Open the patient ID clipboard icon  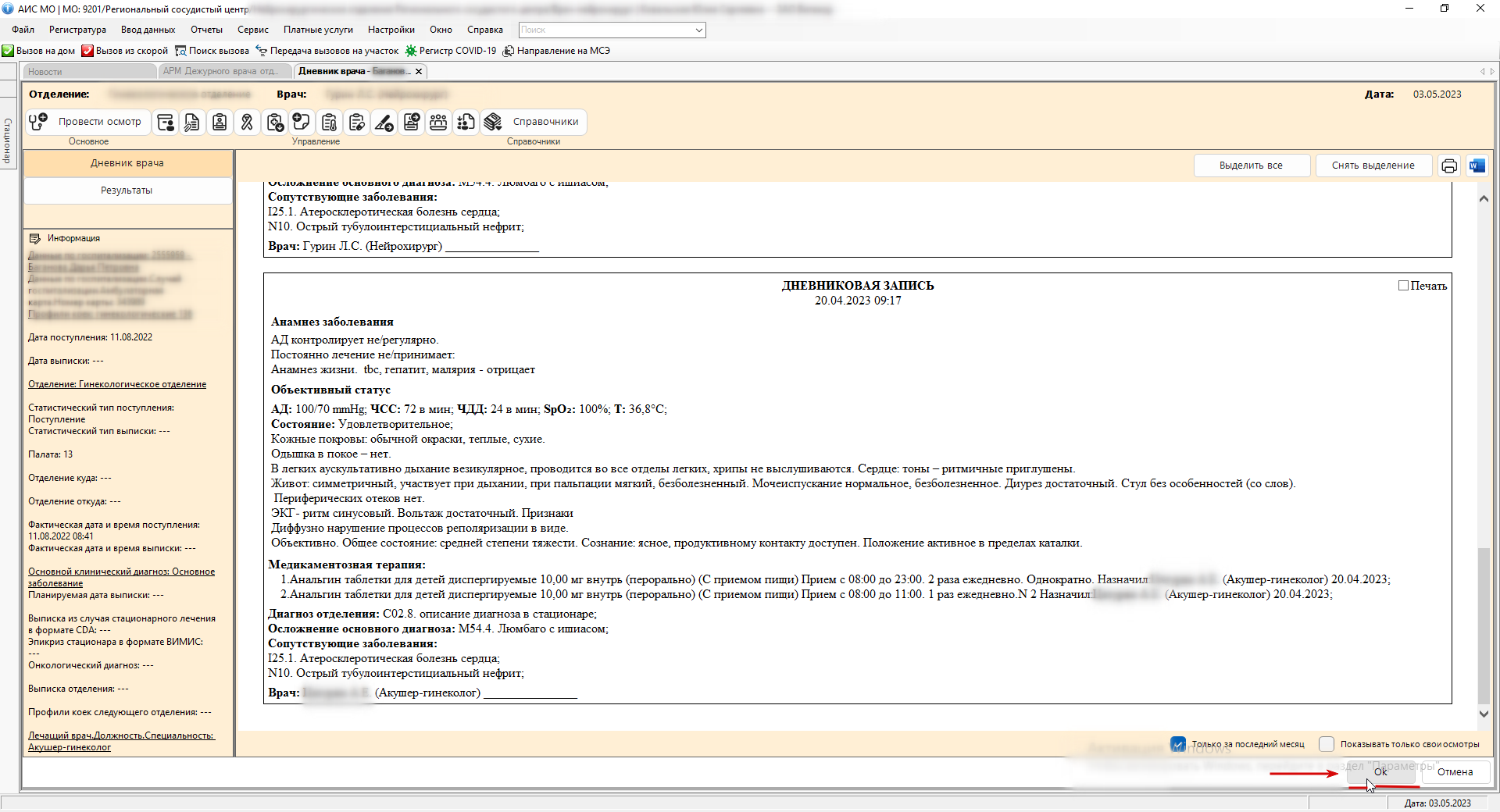click(220, 122)
